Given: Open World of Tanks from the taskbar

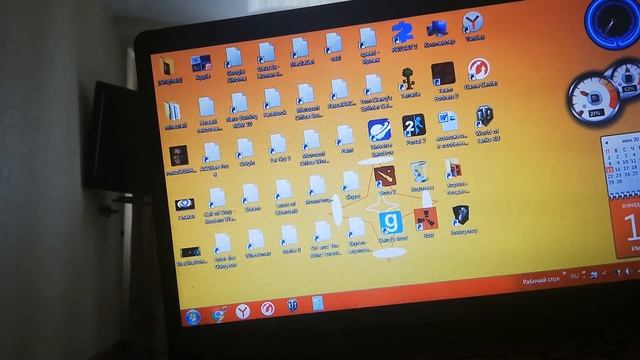Looking at the screenshot, I should (x=292, y=306).
